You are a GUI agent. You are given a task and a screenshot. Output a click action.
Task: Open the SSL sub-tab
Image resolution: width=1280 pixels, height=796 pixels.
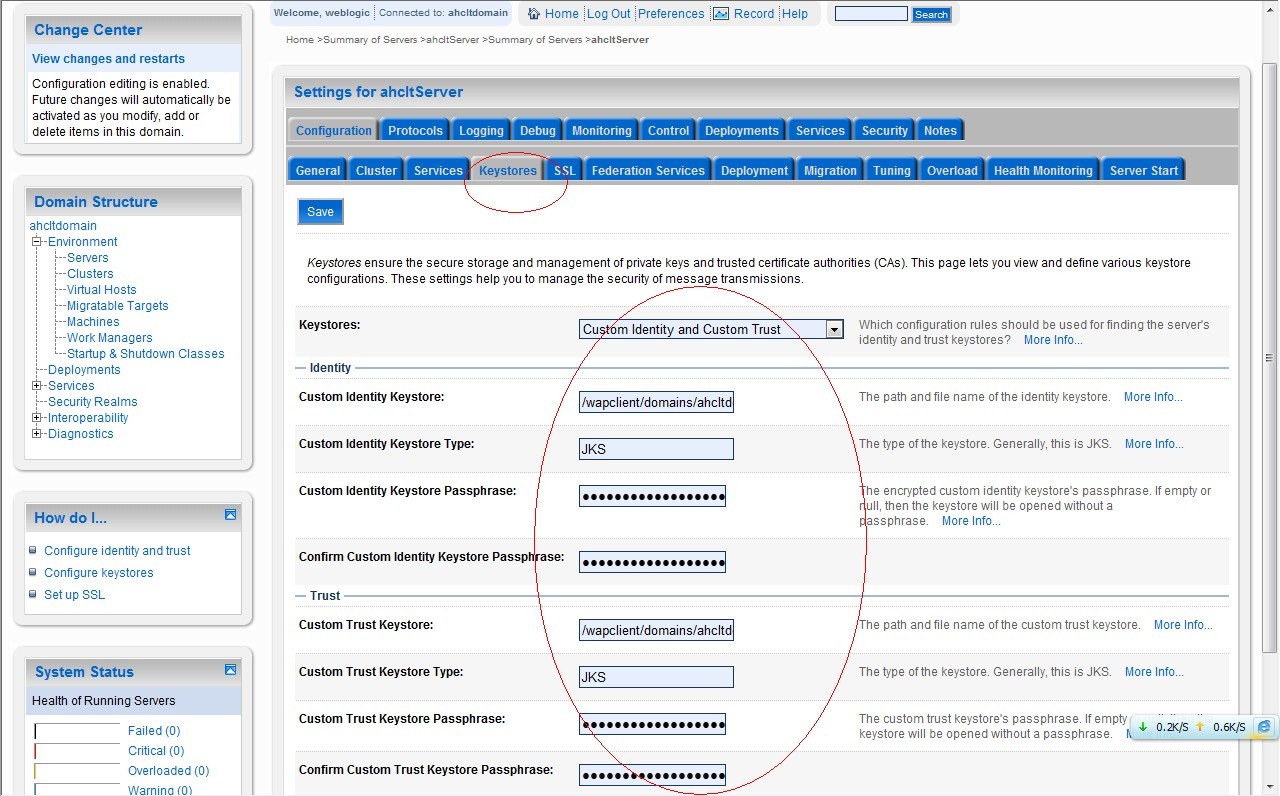(x=564, y=171)
